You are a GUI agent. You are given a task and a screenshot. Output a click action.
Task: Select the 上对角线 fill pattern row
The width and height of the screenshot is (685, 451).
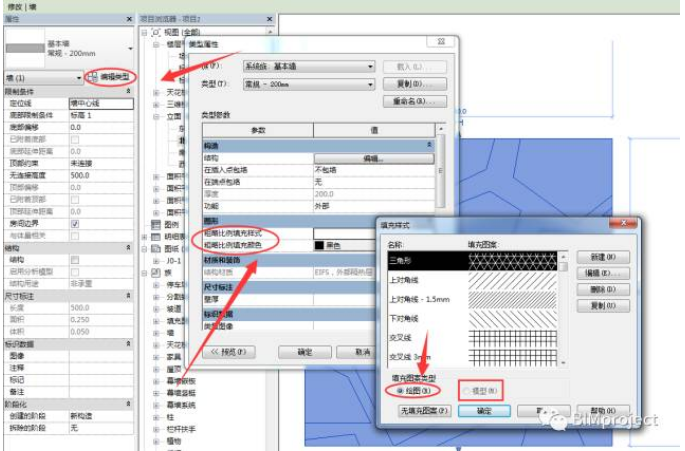pyautogui.click(x=472, y=280)
